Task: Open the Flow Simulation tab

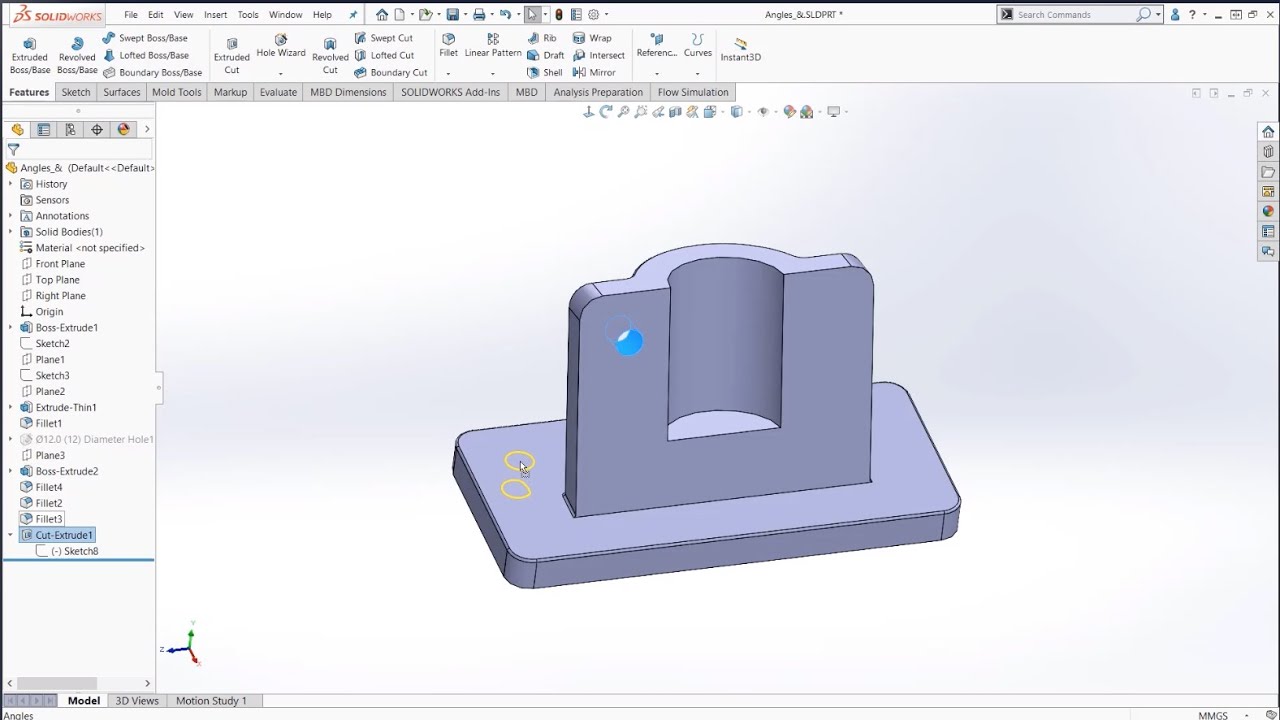Action: 693,92
